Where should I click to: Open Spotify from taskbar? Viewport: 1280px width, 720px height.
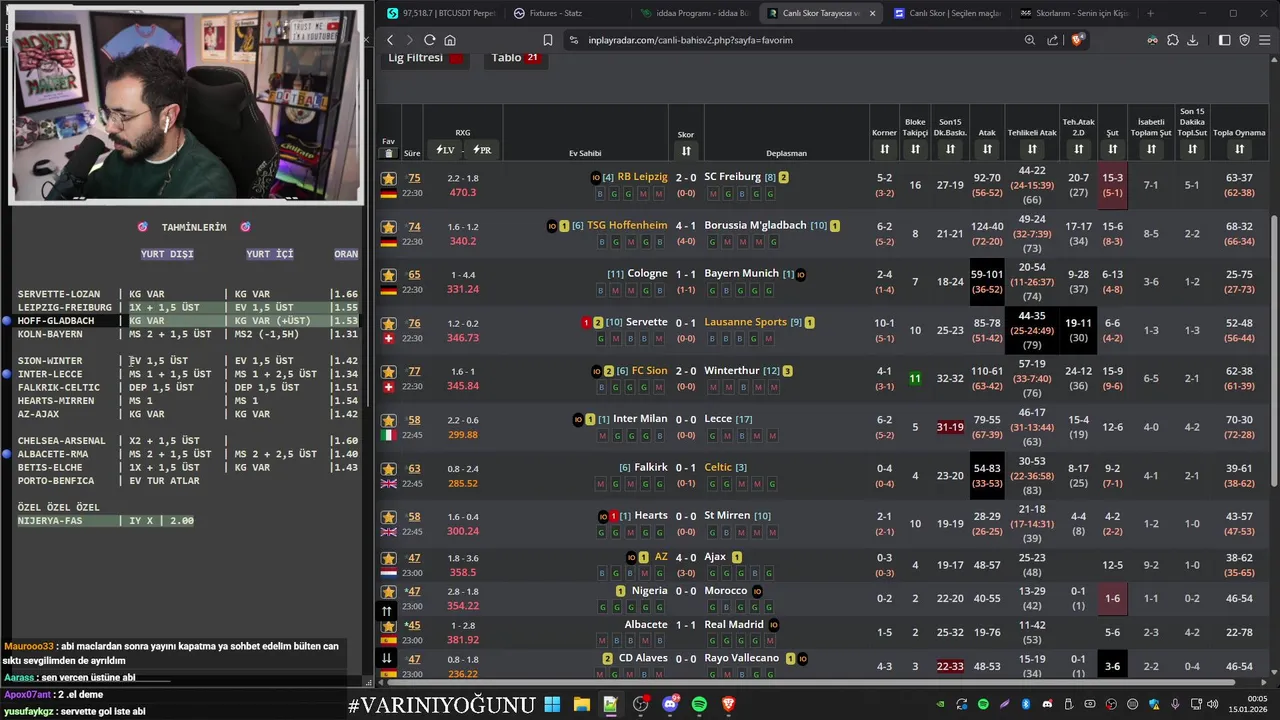(x=699, y=704)
